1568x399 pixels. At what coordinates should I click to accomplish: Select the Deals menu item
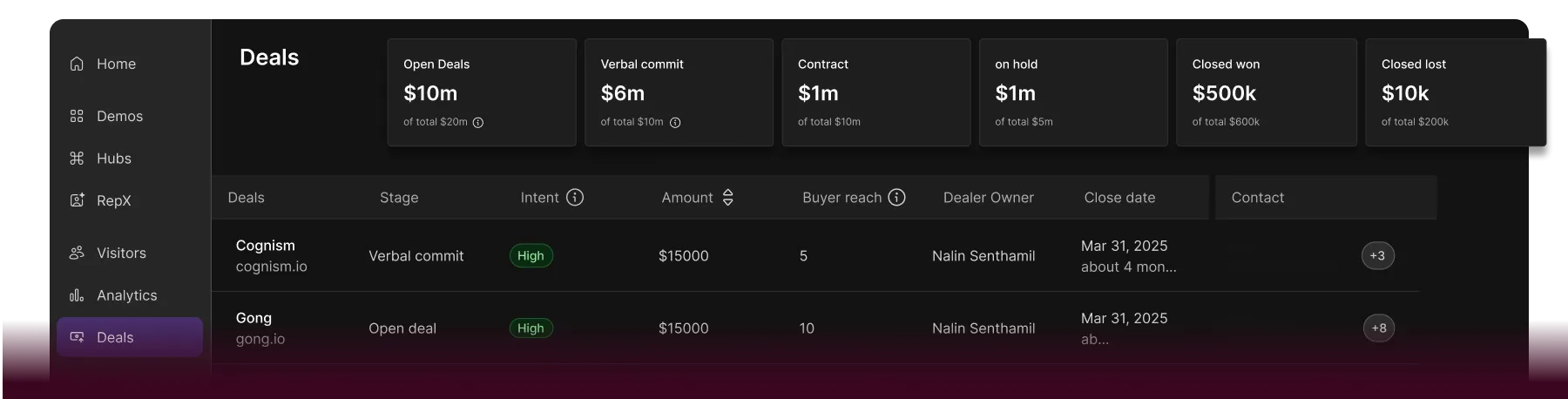pos(130,337)
